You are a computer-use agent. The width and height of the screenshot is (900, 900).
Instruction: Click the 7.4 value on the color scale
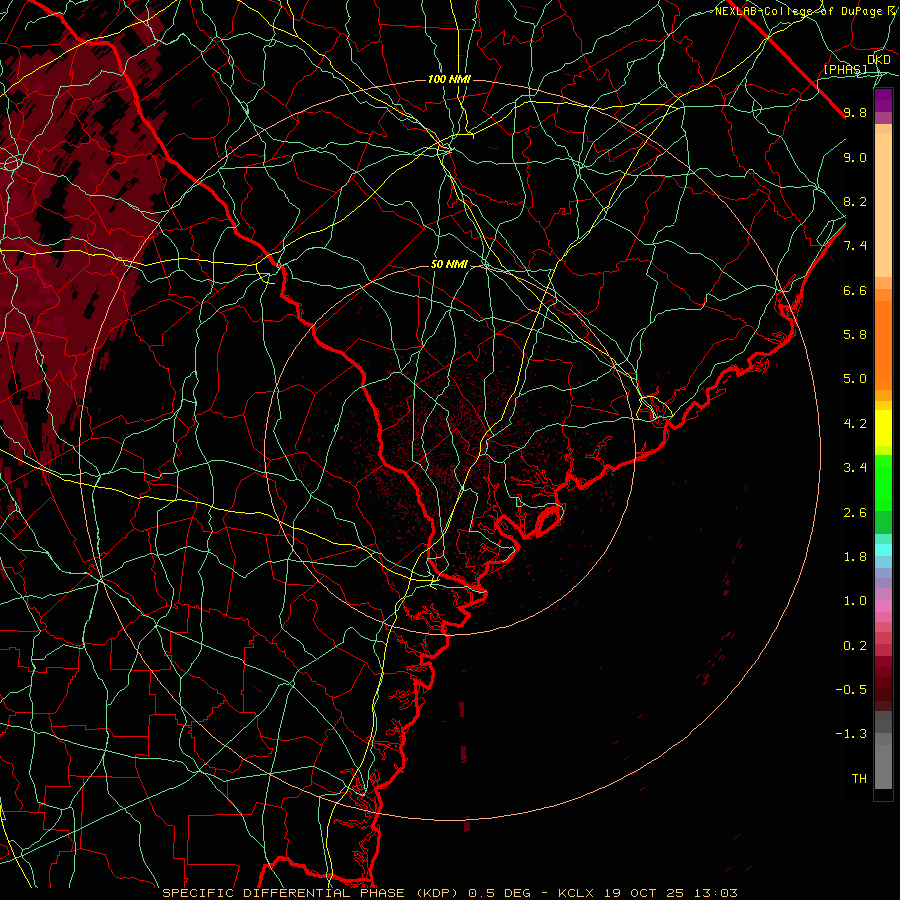[855, 246]
